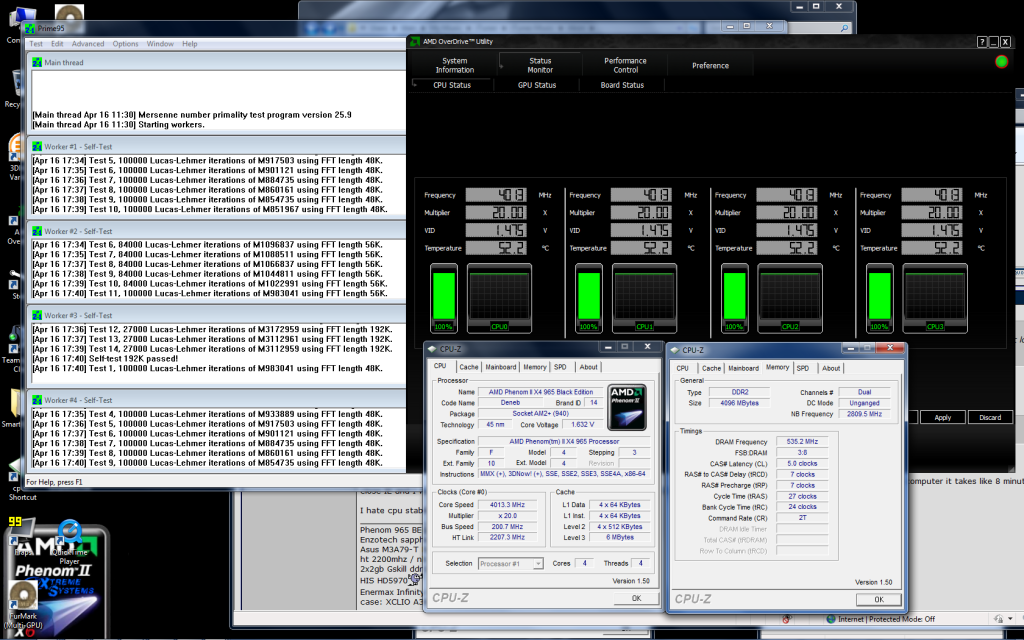Viewport: 1024px width, 640px height.
Task: Open SPD tab in the CPU-Z processor window
Action: tap(560, 367)
